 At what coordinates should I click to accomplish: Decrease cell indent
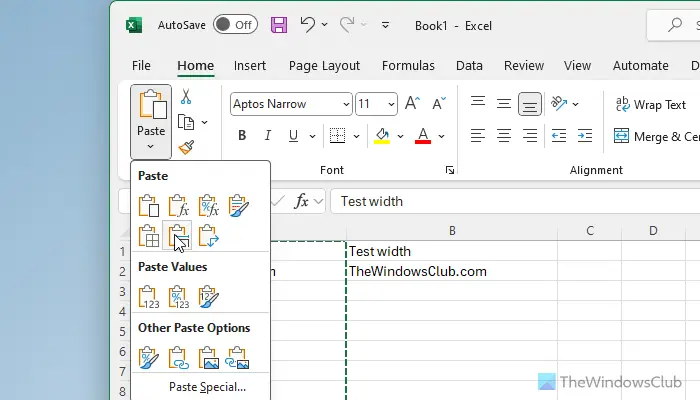559,135
